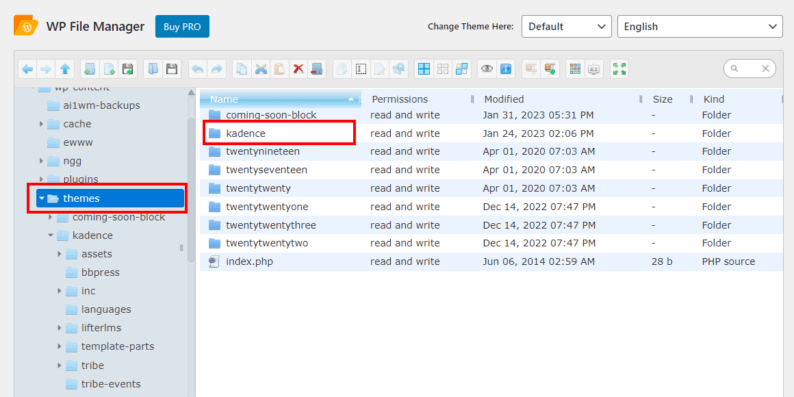Select the twentytwentythree folder row
The width and height of the screenshot is (794, 397).
click(x=491, y=225)
